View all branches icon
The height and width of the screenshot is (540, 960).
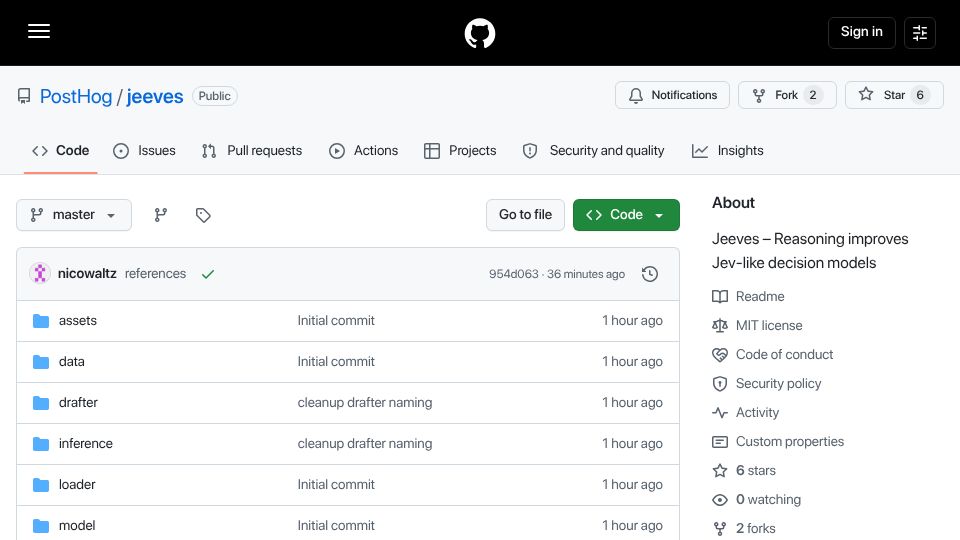click(x=160, y=215)
